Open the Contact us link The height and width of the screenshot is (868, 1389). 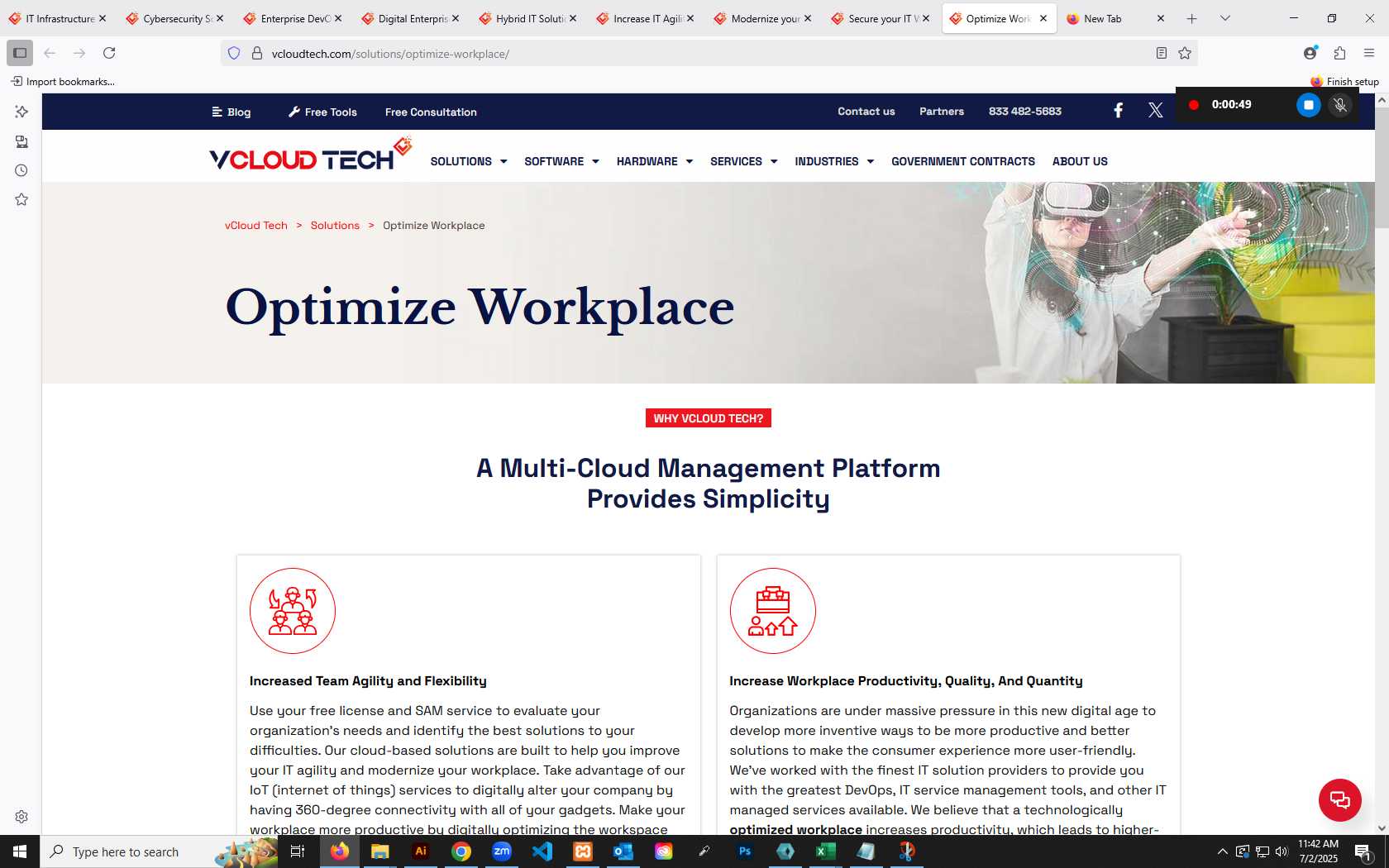(866, 111)
